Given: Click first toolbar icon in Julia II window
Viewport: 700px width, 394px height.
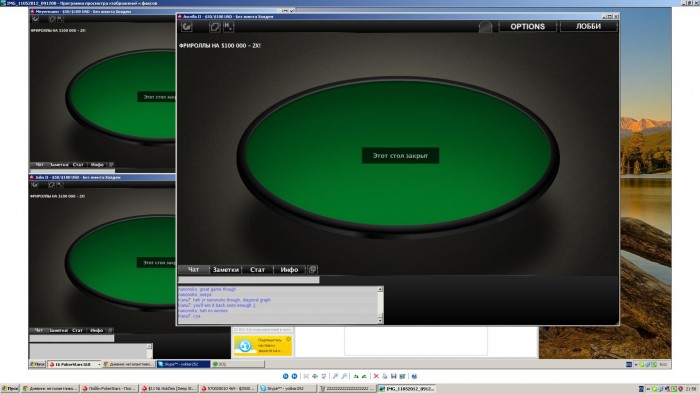Looking at the screenshot, I should click(35, 185).
